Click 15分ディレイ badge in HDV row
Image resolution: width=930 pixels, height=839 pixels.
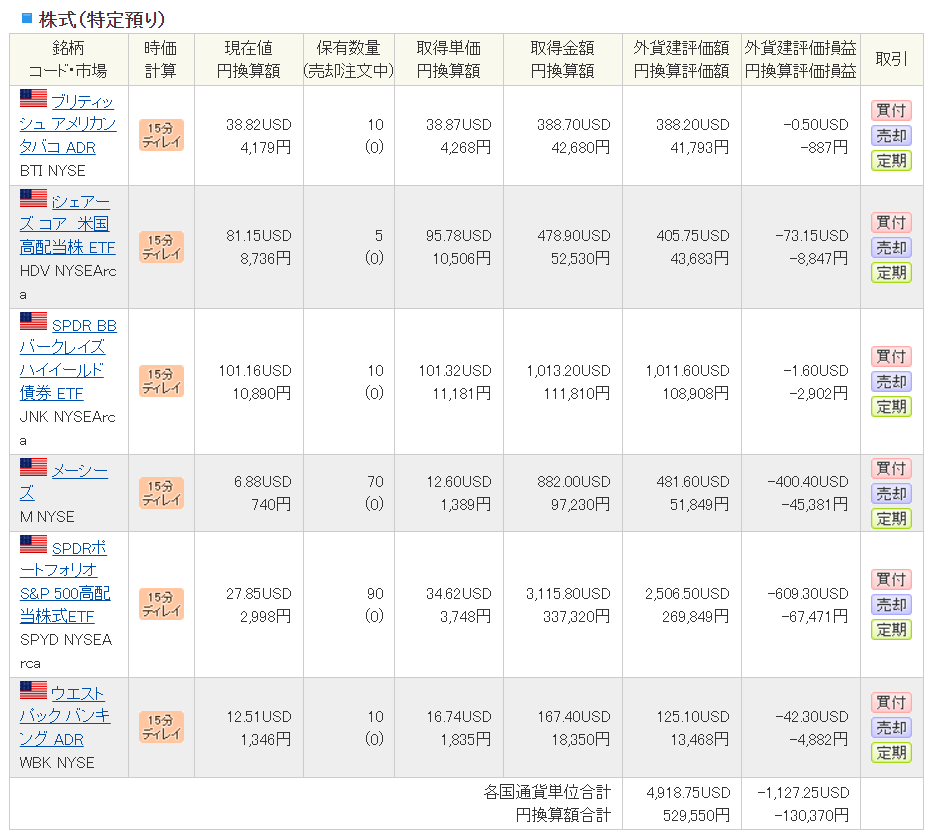tap(161, 247)
